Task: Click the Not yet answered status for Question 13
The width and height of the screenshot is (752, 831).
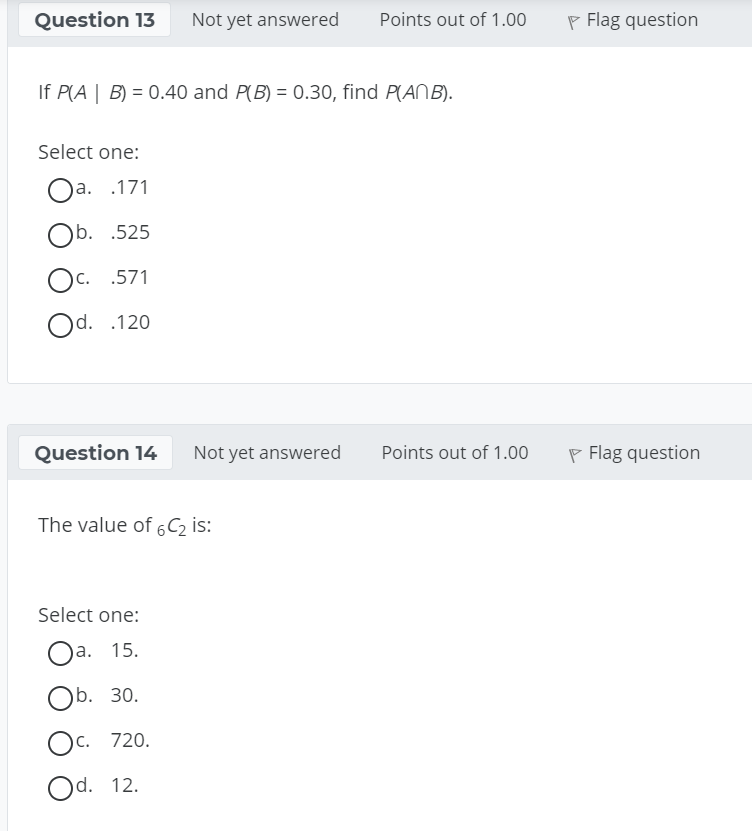Action: [264, 19]
